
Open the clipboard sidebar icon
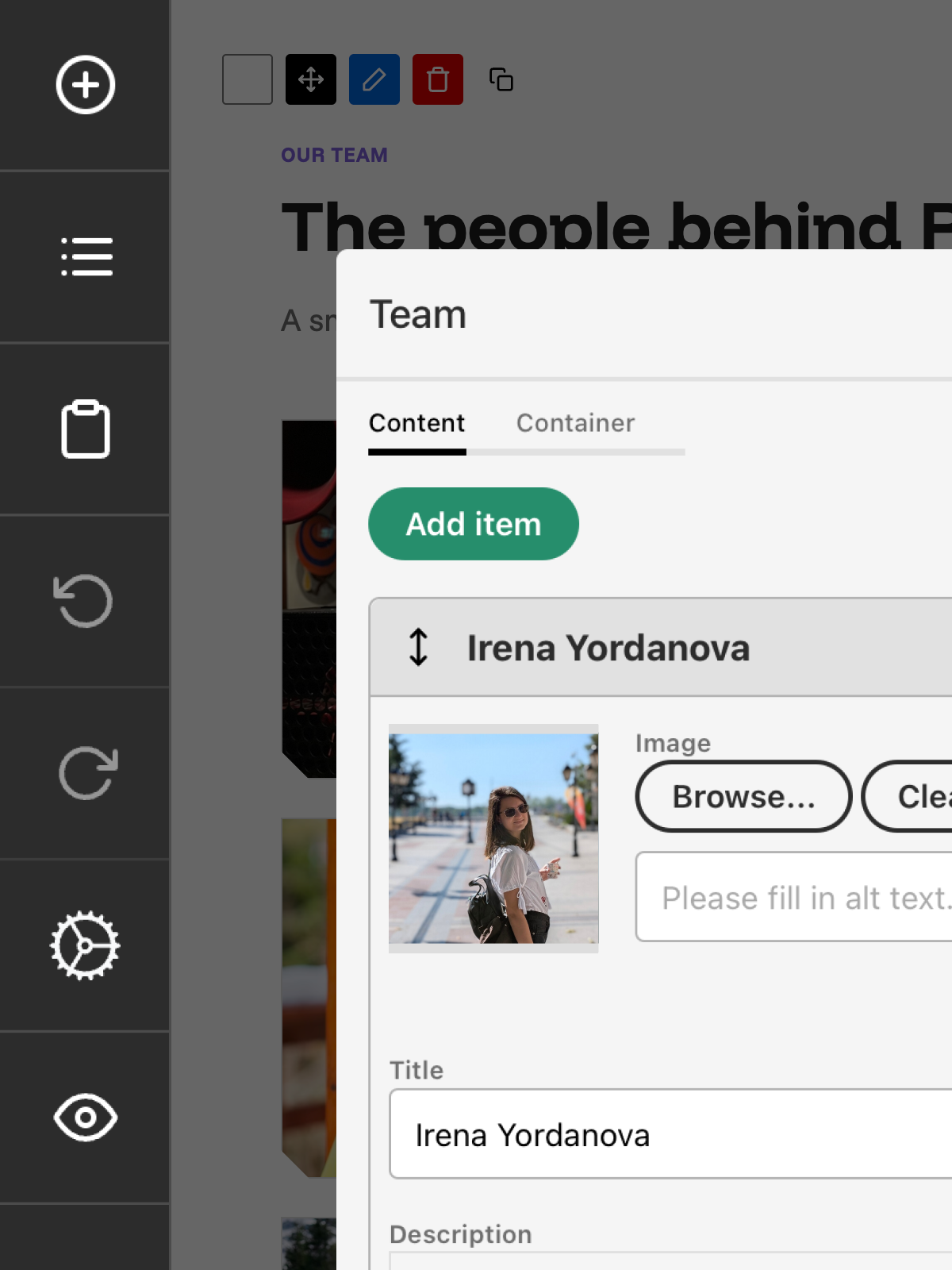coord(86,429)
